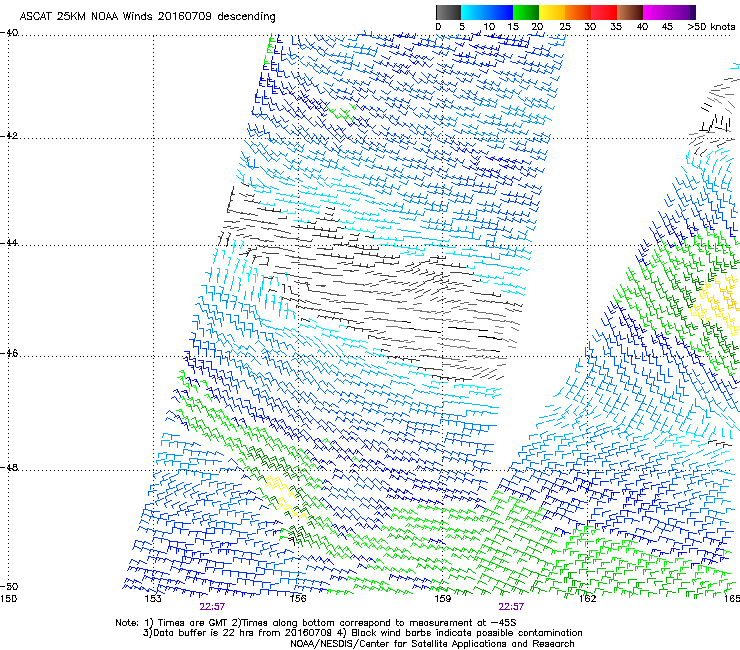740x650 pixels.
Task: Click the longitude label '159'
Action: (x=443, y=599)
